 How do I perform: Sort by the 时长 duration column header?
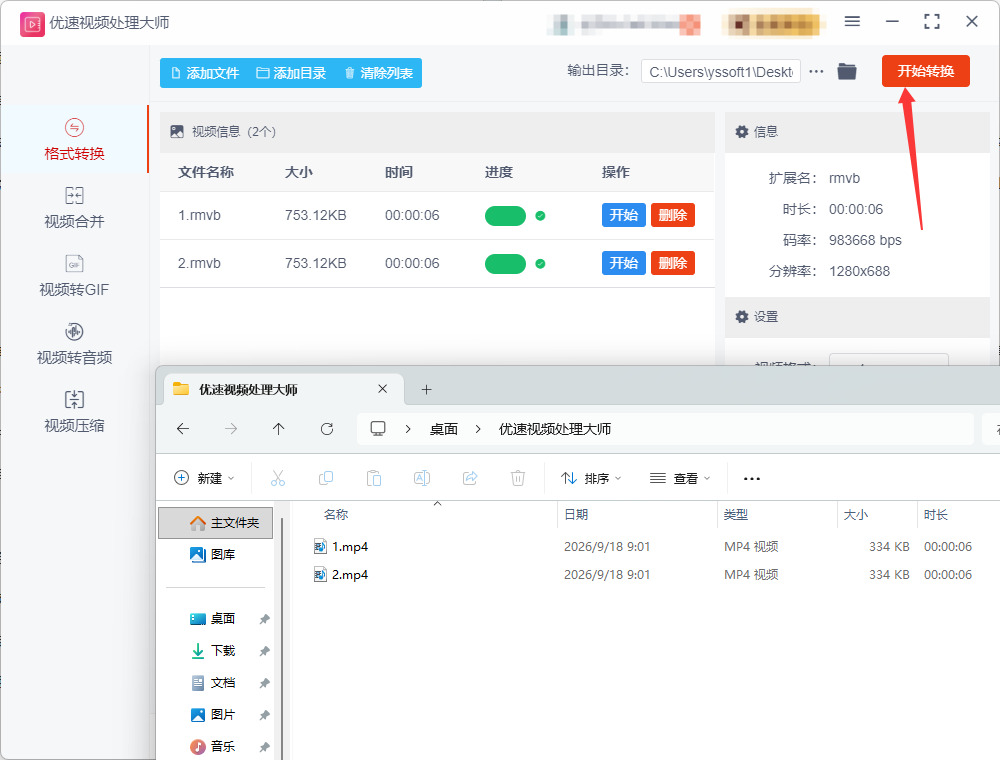pos(936,515)
